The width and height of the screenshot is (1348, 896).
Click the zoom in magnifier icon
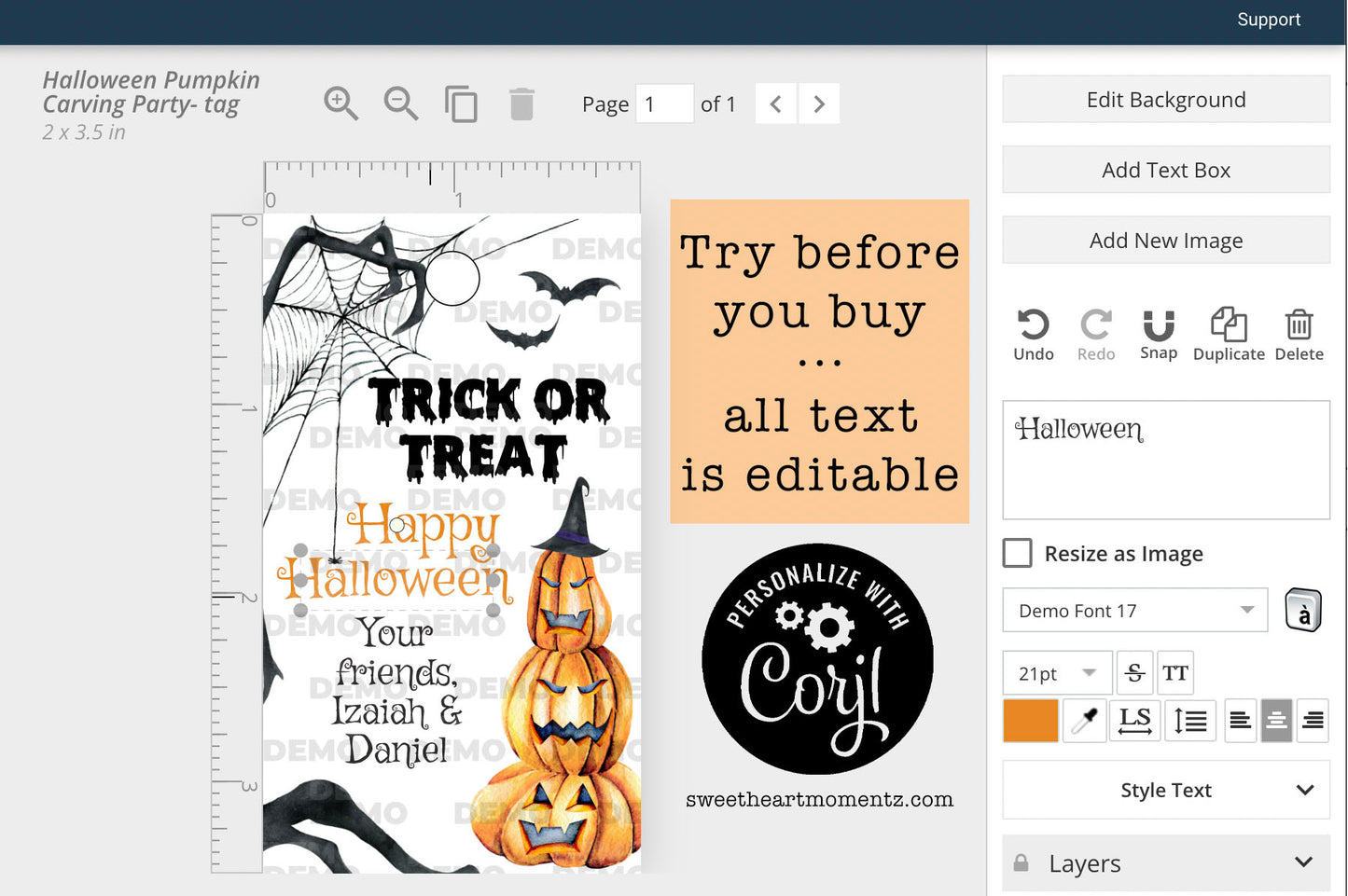coord(340,103)
